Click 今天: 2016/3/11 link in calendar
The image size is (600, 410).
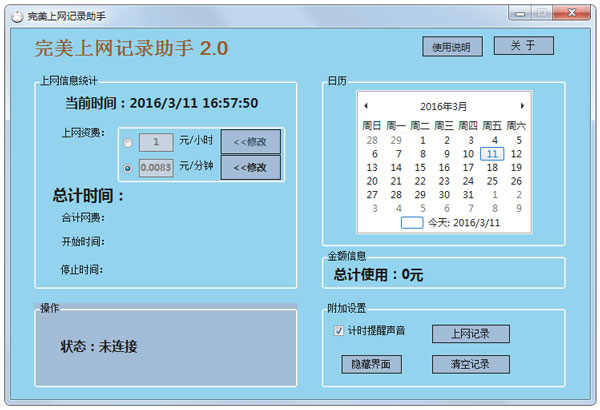[x=464, y=223]
